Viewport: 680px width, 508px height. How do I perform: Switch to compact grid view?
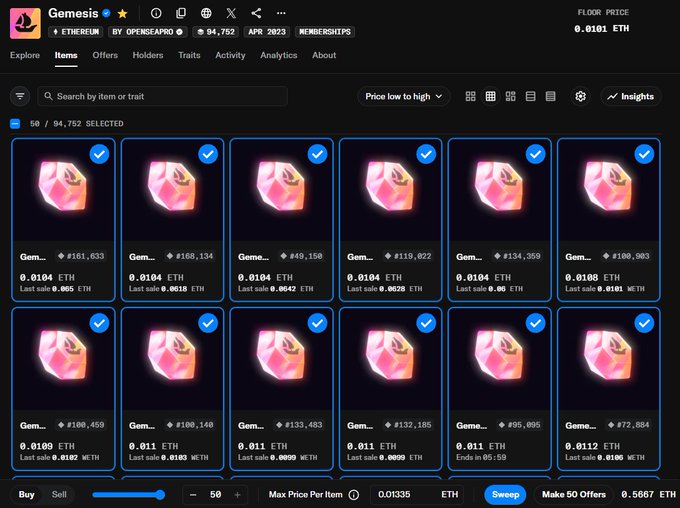[x=490, y=96]
